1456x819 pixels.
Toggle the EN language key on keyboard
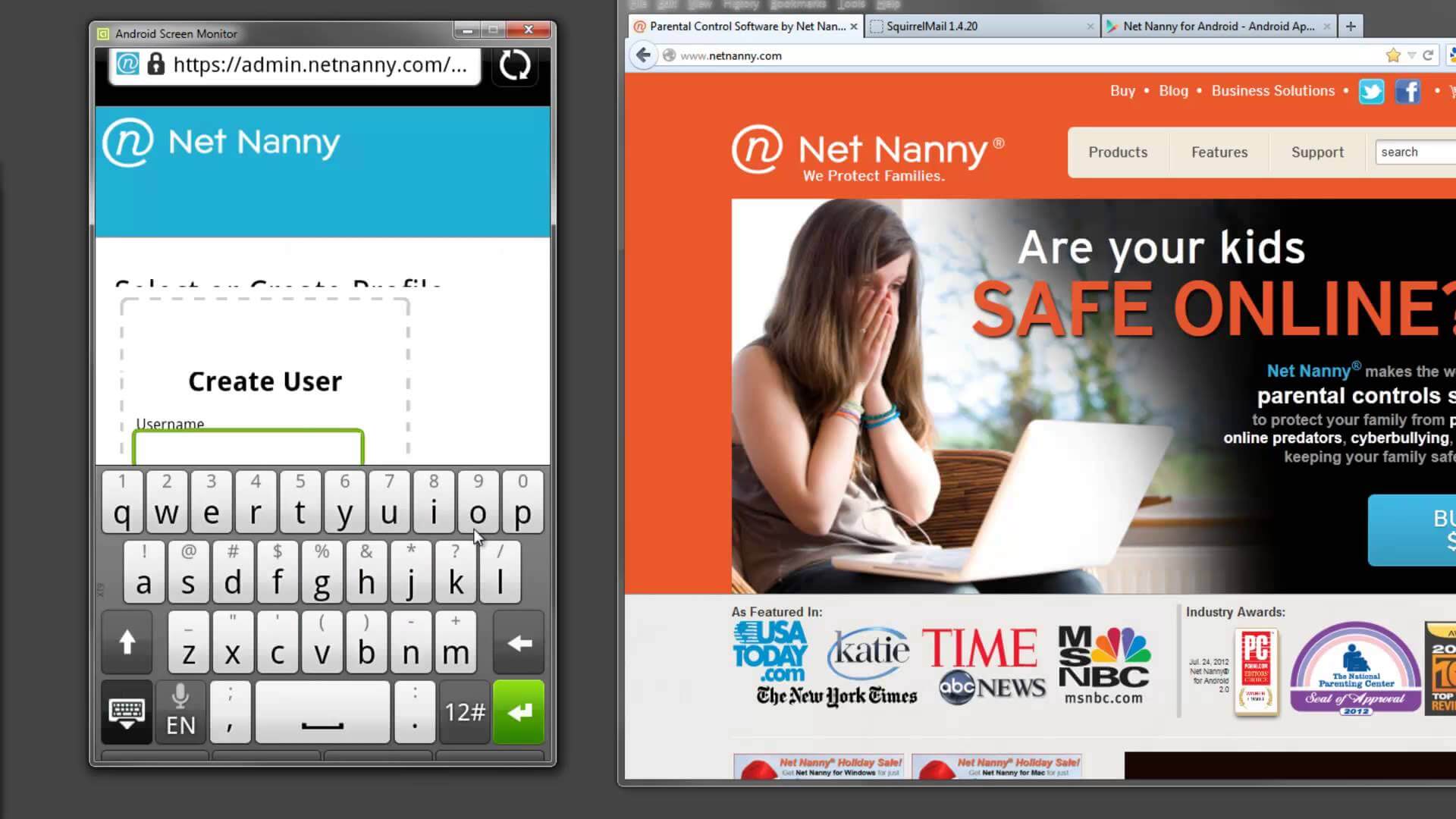point(181,711)
